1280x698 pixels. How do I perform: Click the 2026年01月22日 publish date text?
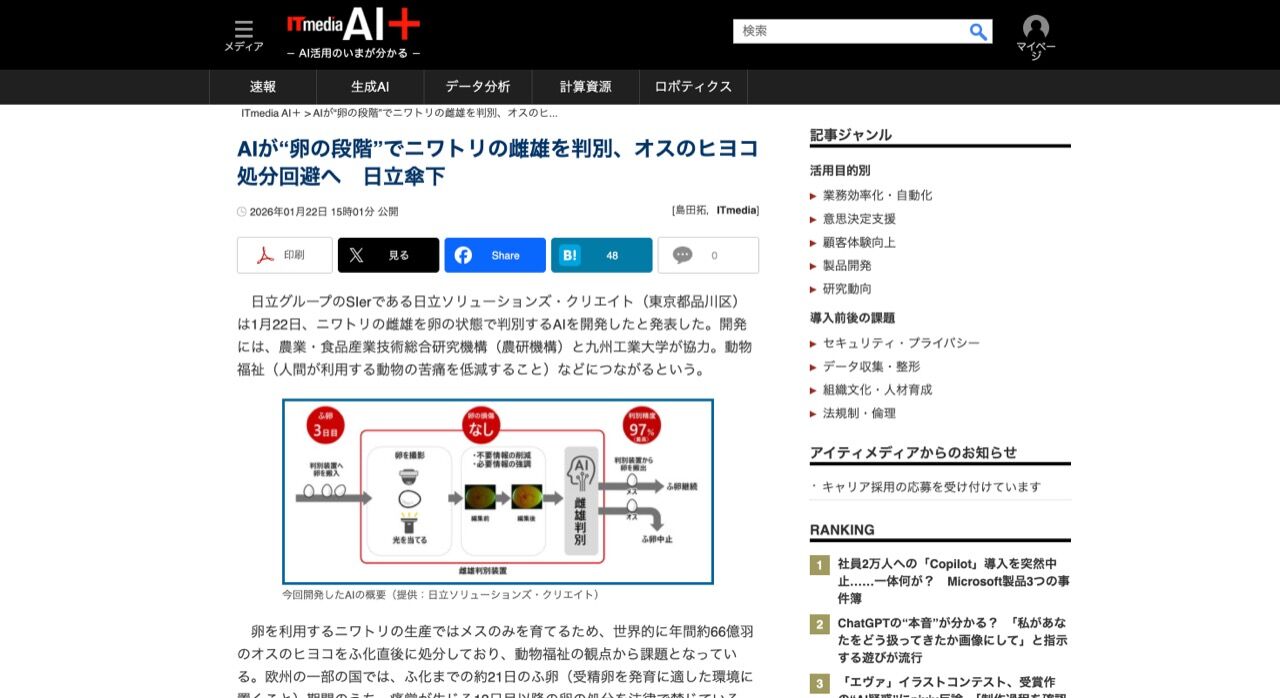click(x=324, y=212)
